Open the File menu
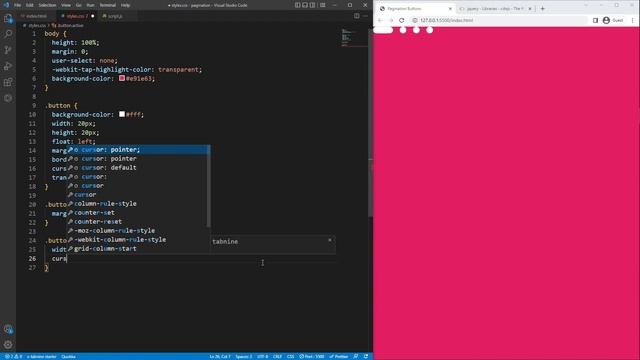 click(x=18, y=5)
